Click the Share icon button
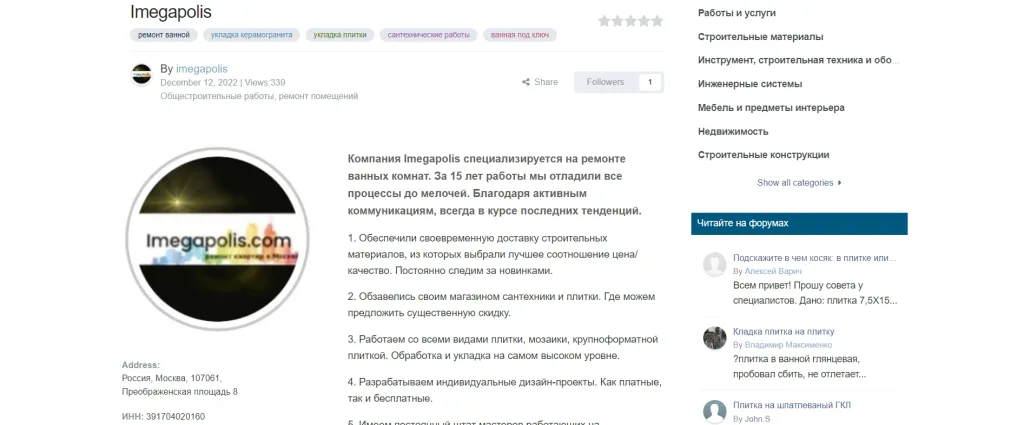Image resolution: width=1024 pixels, height=425 pixels. pyautogui.click(x=539, y=82)
